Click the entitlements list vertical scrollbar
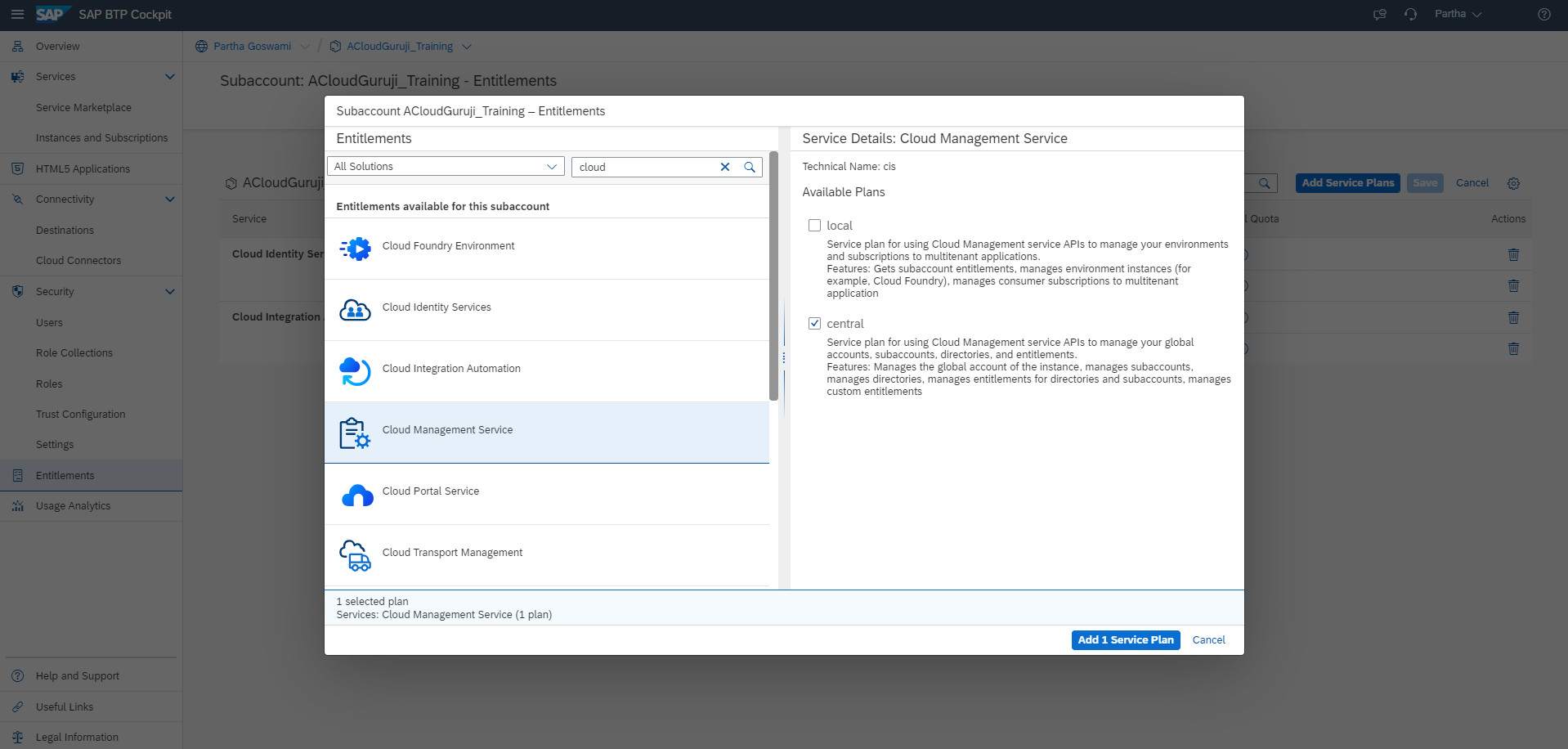The width and height of the screenshot is (1568, 749). point(773,278)
